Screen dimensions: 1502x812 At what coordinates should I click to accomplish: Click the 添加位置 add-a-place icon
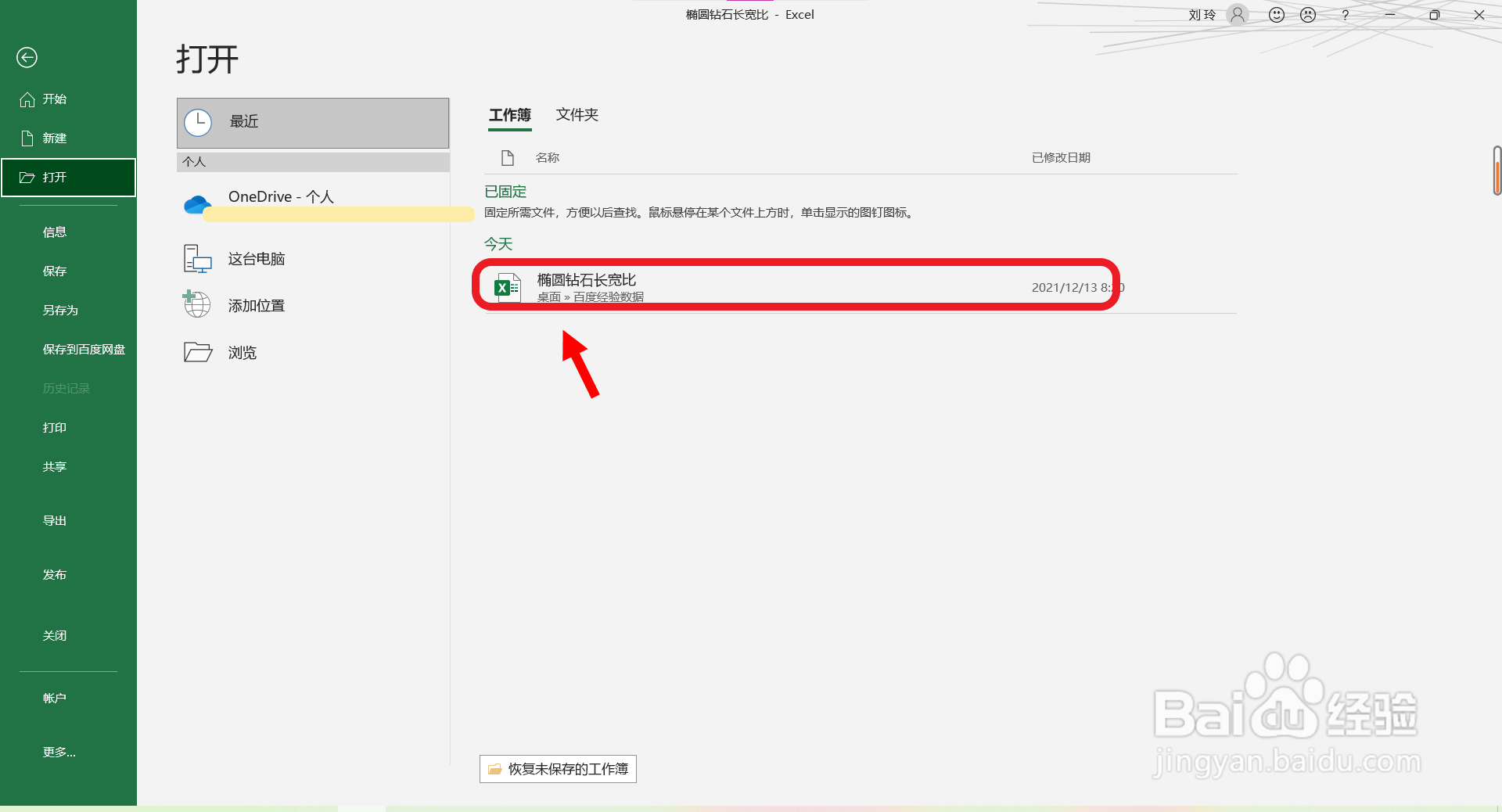pos(196,305)
